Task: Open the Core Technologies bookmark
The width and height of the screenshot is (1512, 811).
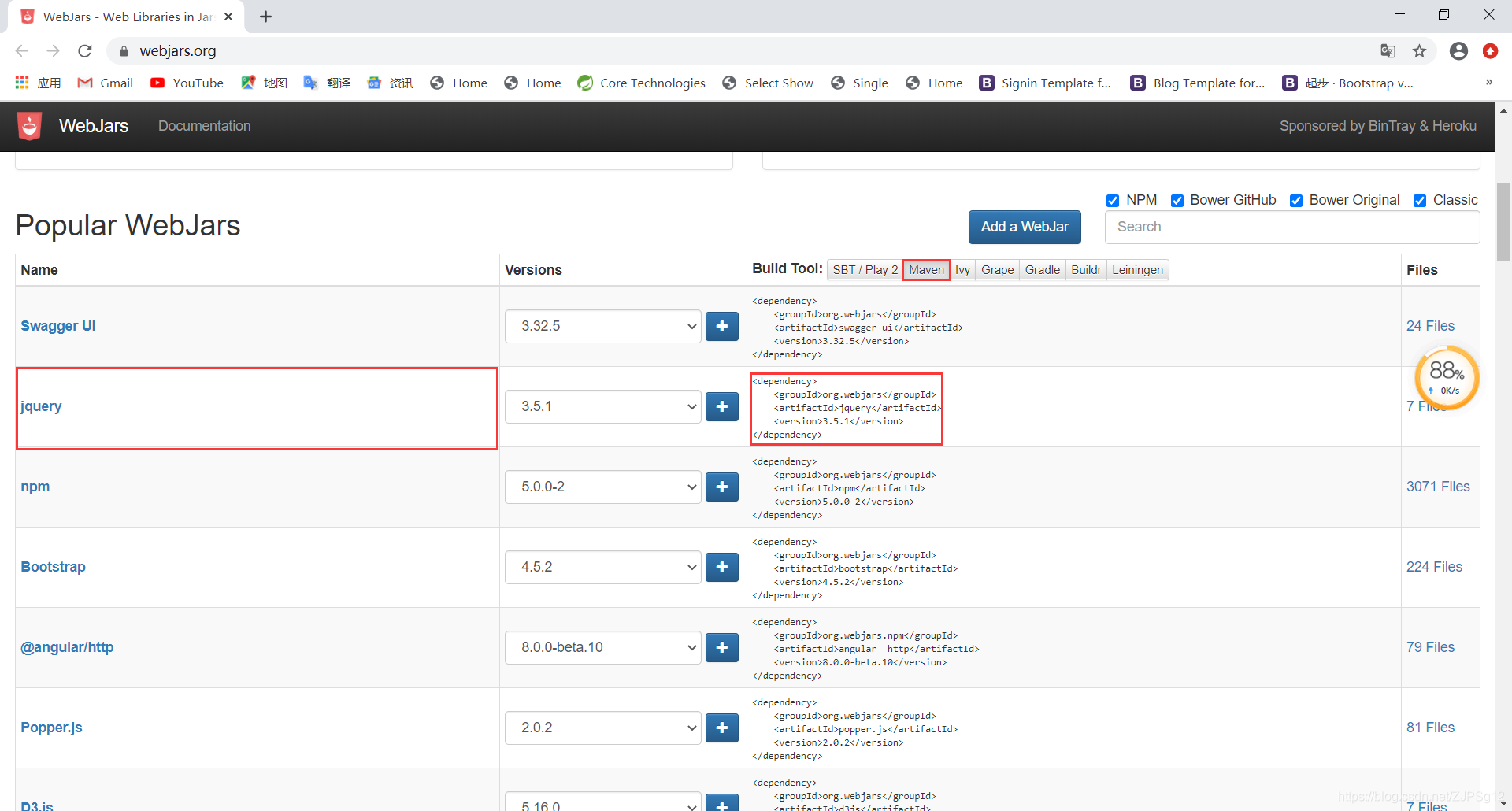Action: [x=642, y=83]
